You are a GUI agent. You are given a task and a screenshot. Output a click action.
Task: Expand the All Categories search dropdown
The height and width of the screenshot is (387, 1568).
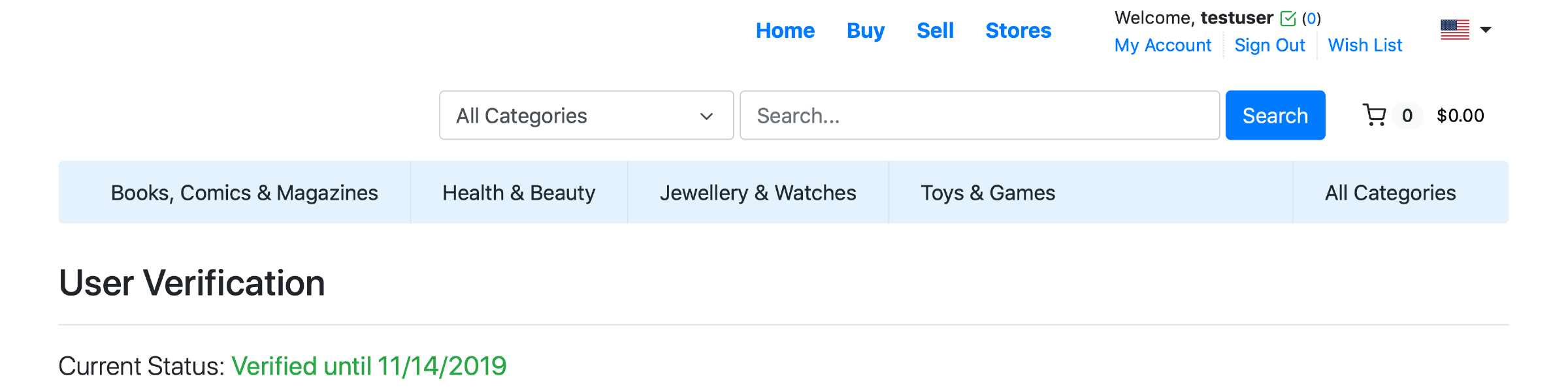point(587,116)
